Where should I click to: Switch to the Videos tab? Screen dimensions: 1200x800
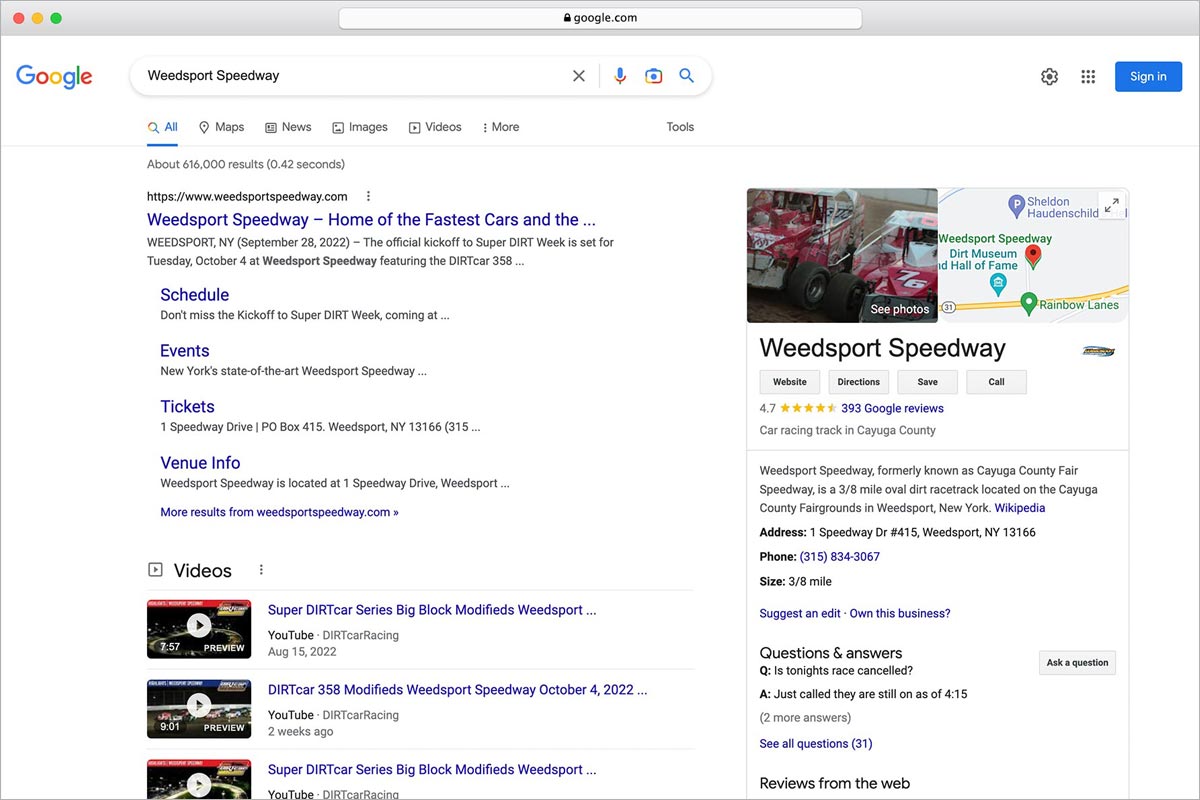click(435, 127)
